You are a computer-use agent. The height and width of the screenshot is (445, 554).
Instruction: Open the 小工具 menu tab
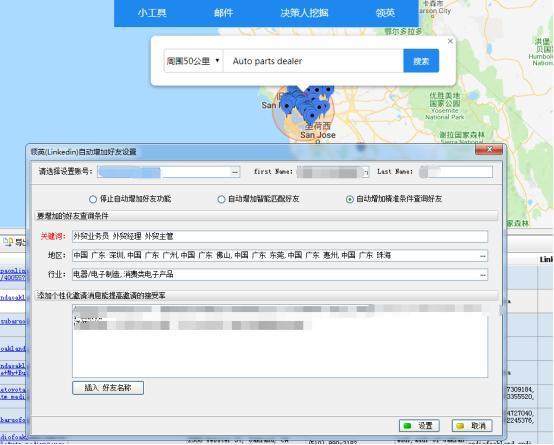coord(152,13)
